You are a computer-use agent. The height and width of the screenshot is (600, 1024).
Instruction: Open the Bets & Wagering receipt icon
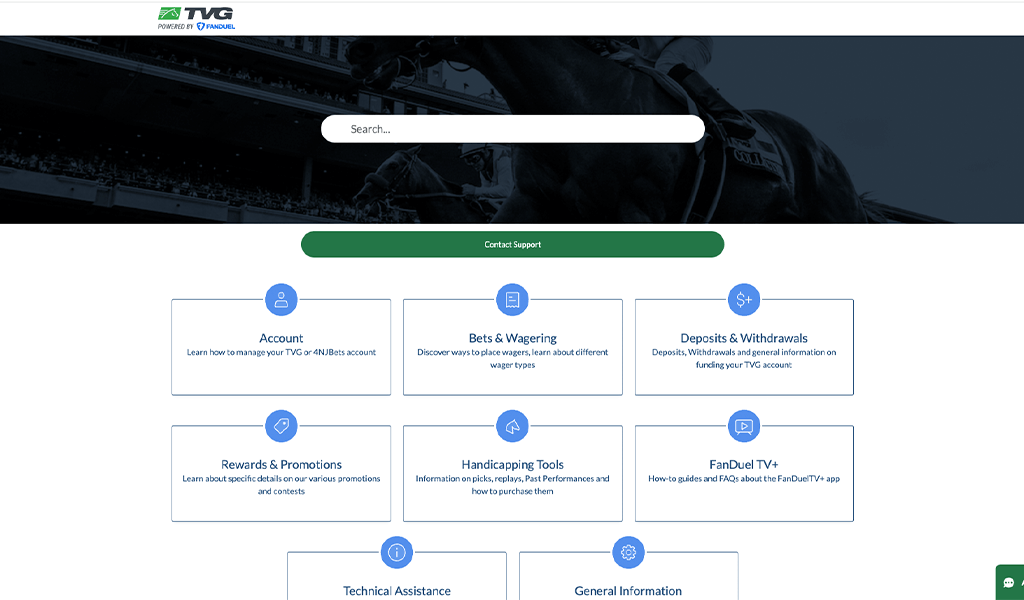point(513,300)
